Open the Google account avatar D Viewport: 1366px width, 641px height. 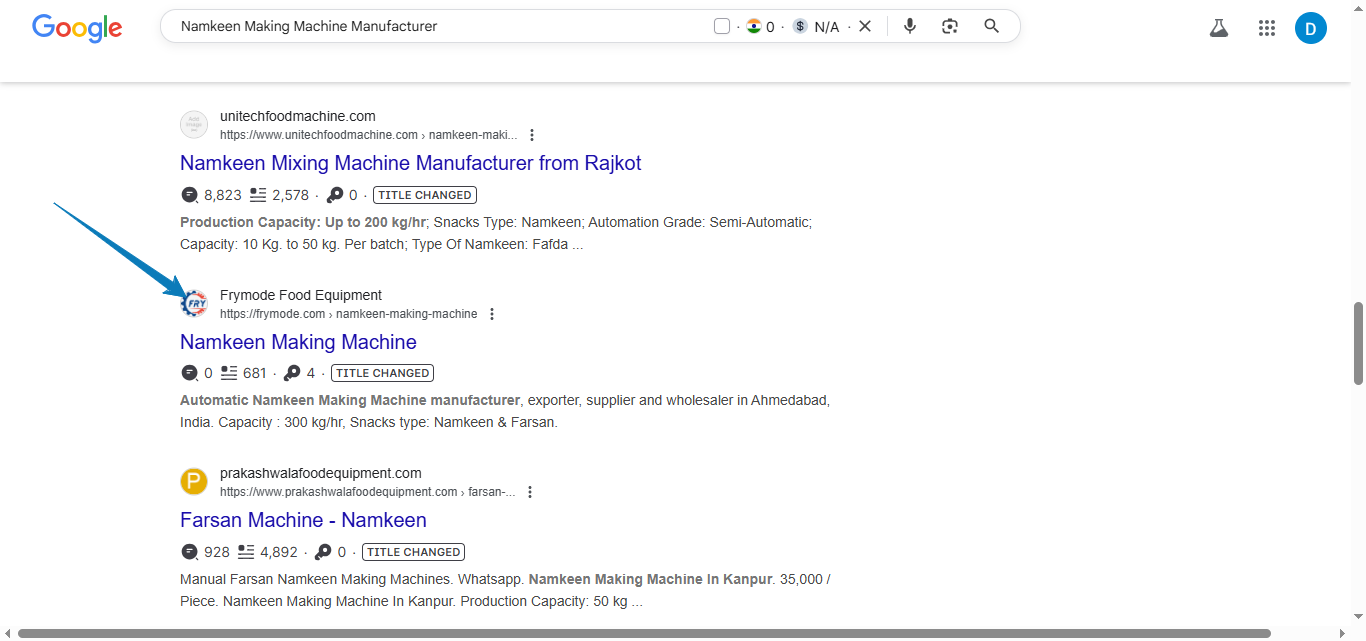pos(1310,28)
